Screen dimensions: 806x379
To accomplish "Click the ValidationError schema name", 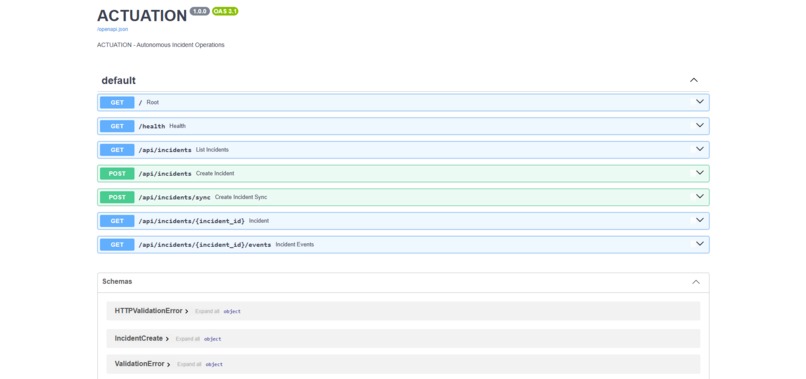I will tap(139, 364).
